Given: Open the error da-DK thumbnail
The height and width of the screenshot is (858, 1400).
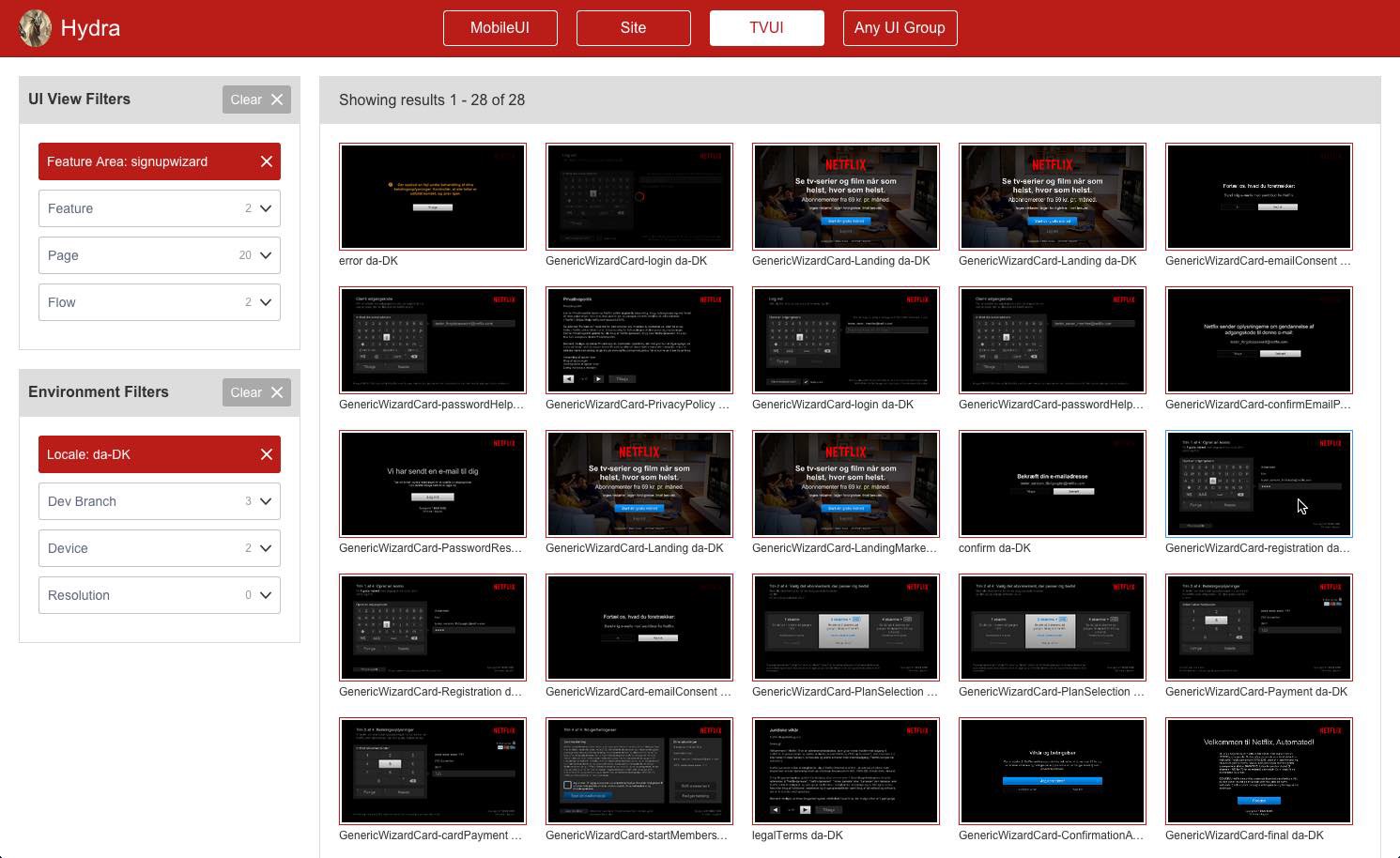Looking at the screenshot, I should 433,197.
